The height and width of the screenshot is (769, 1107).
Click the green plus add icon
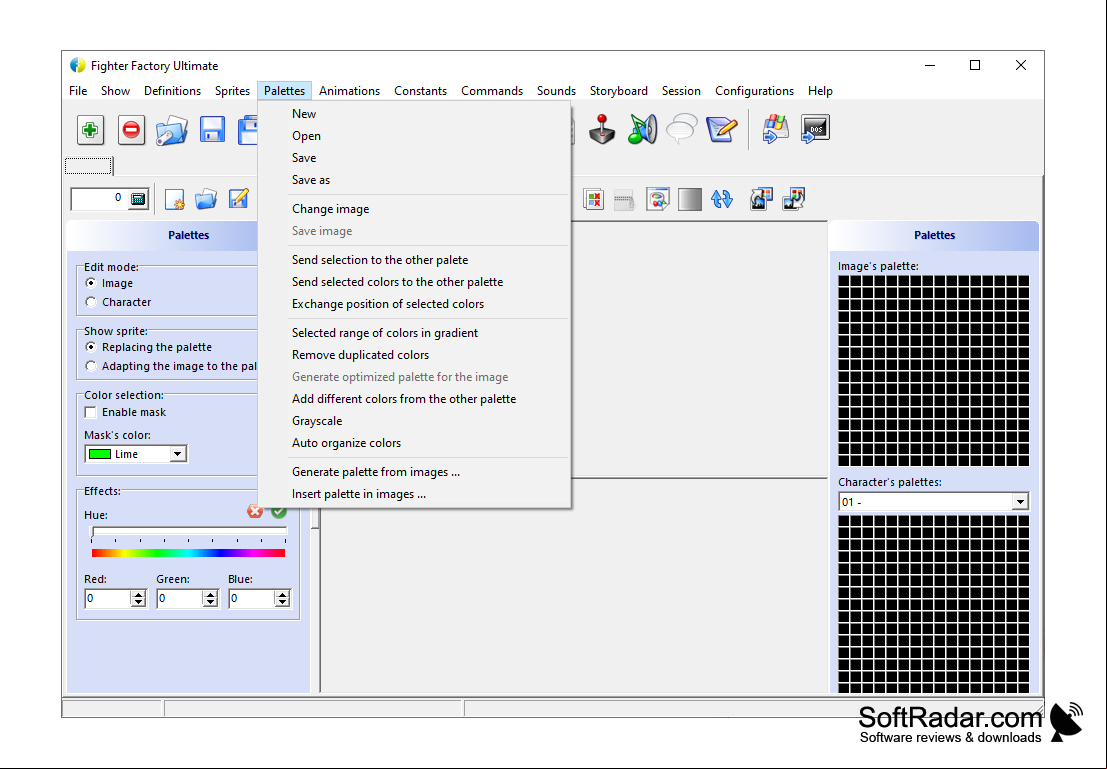pyautogui.click(x=90, y=130)
